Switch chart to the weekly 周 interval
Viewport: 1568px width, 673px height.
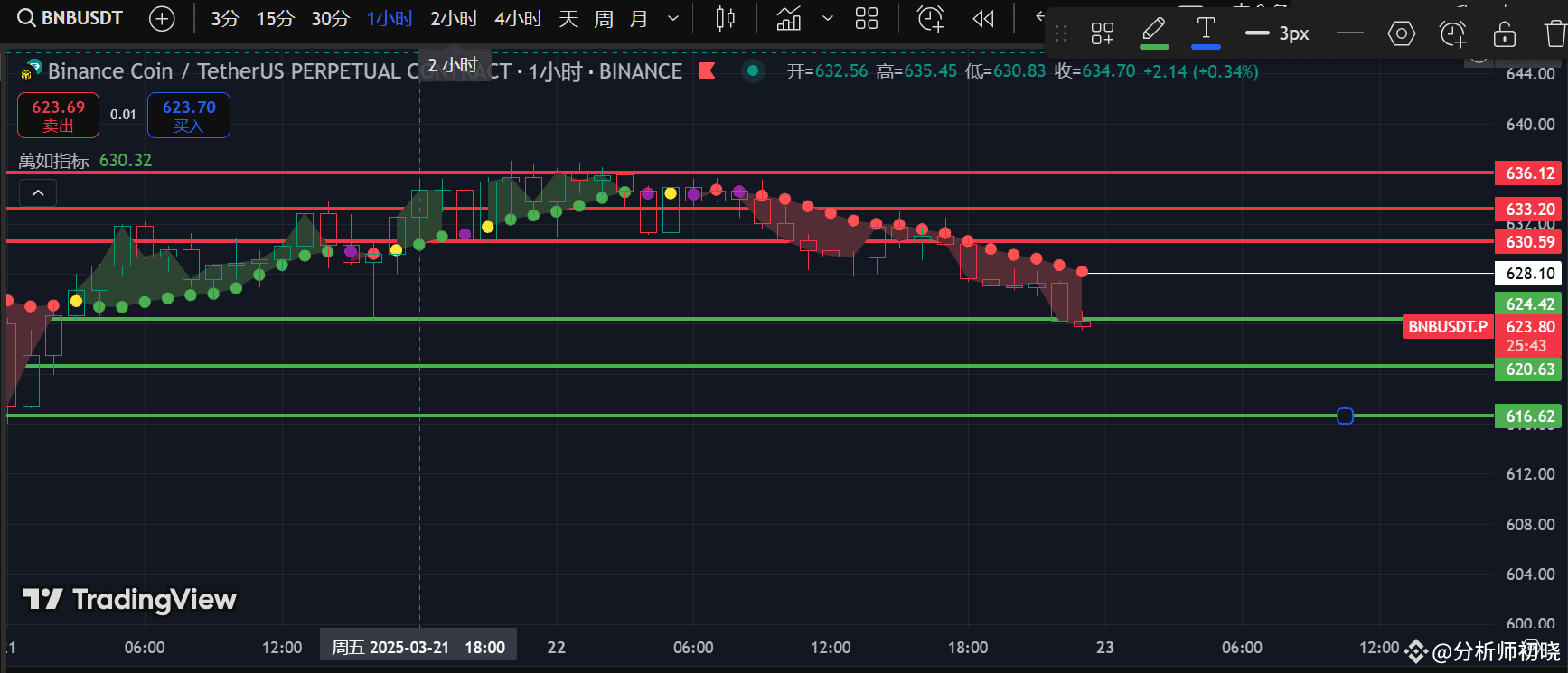click(604, 18)
